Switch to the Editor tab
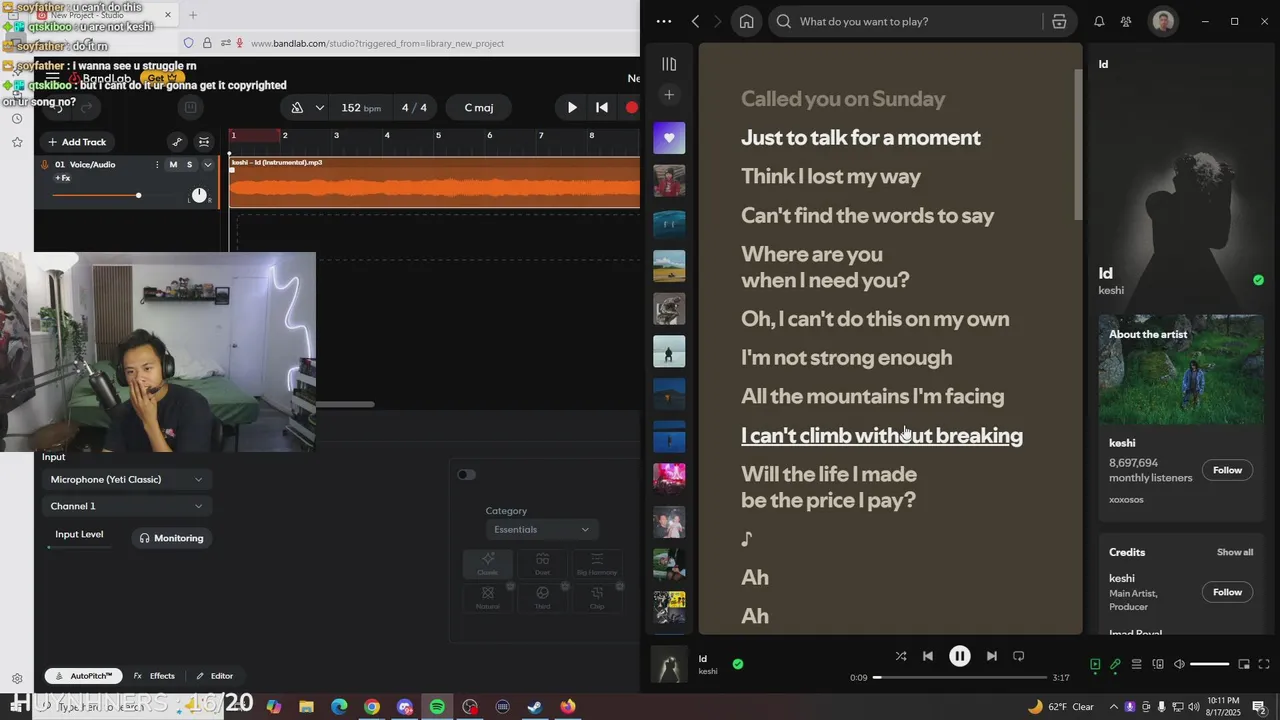This screenshot has height=720, width=1280. [x=214, y=676]
